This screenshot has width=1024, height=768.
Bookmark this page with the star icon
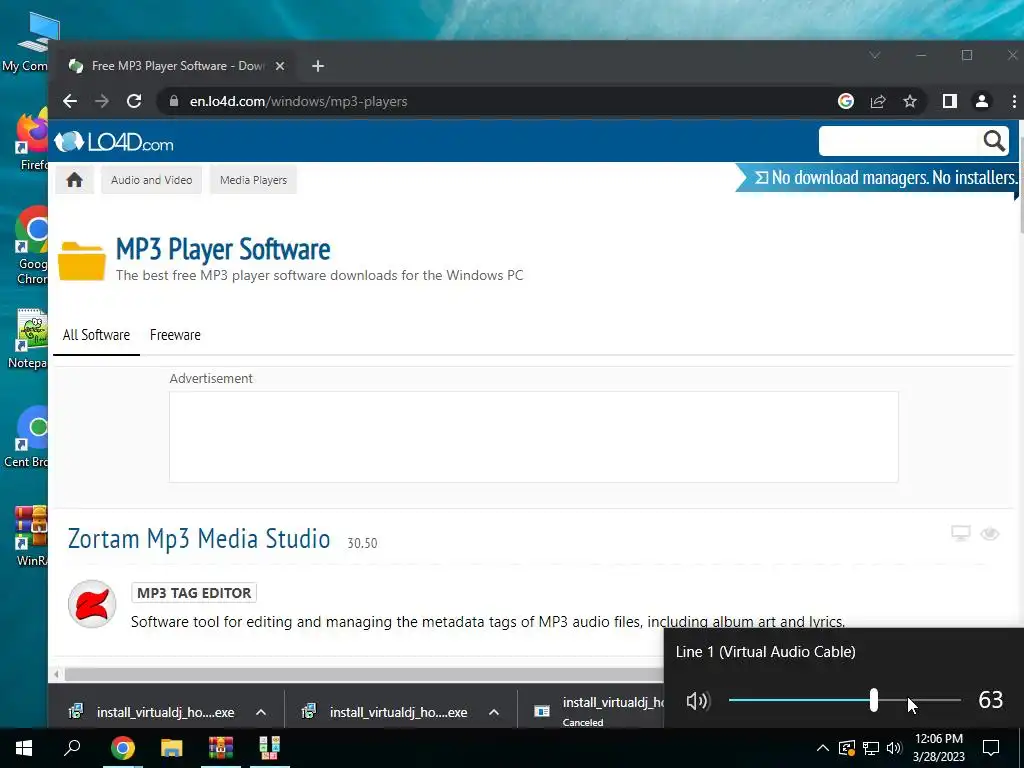click(910, 101)
